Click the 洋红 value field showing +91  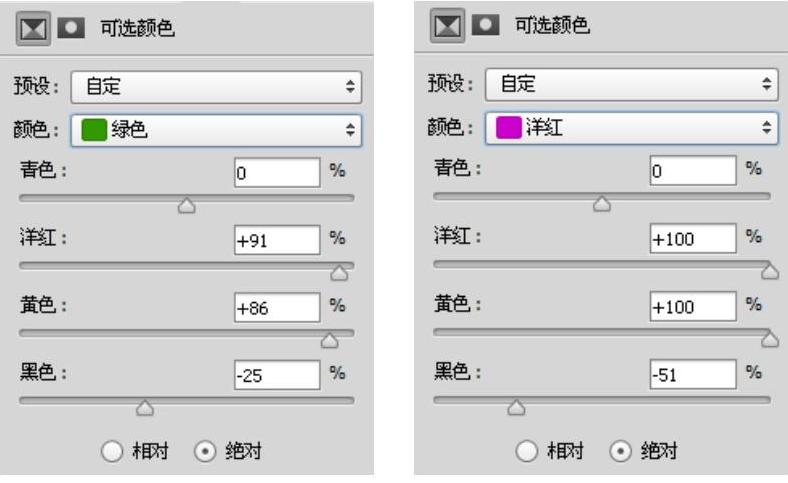click(x=275, y=240)
